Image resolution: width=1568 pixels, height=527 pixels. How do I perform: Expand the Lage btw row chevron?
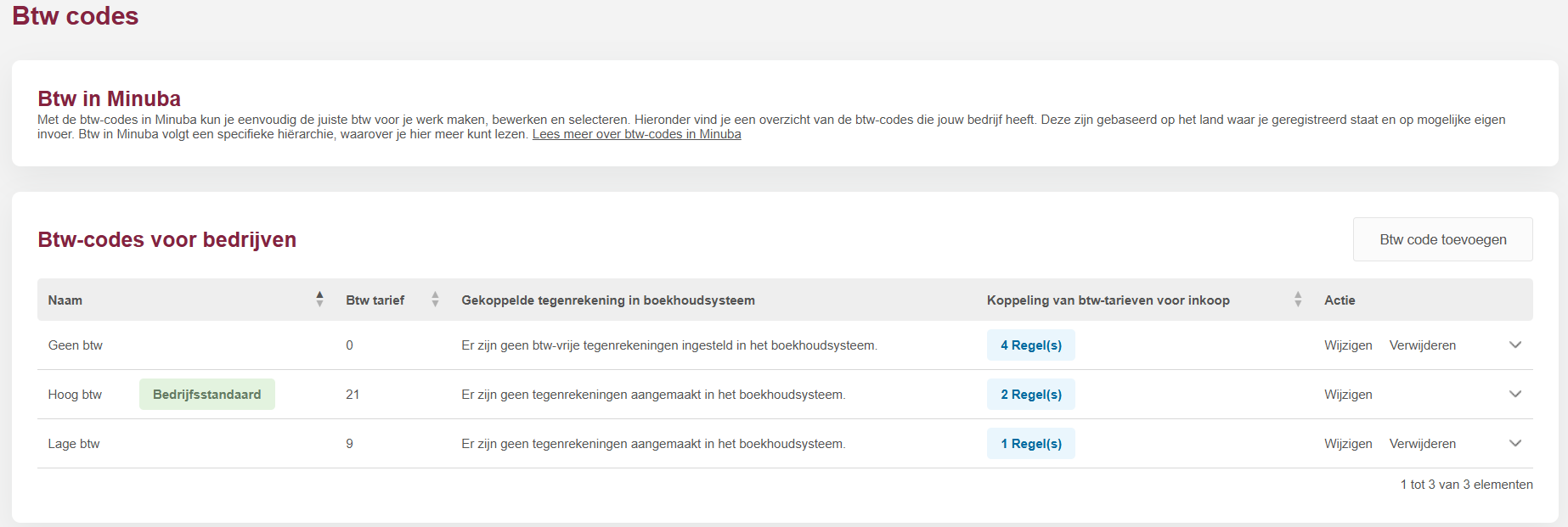tap(1514, 443)
